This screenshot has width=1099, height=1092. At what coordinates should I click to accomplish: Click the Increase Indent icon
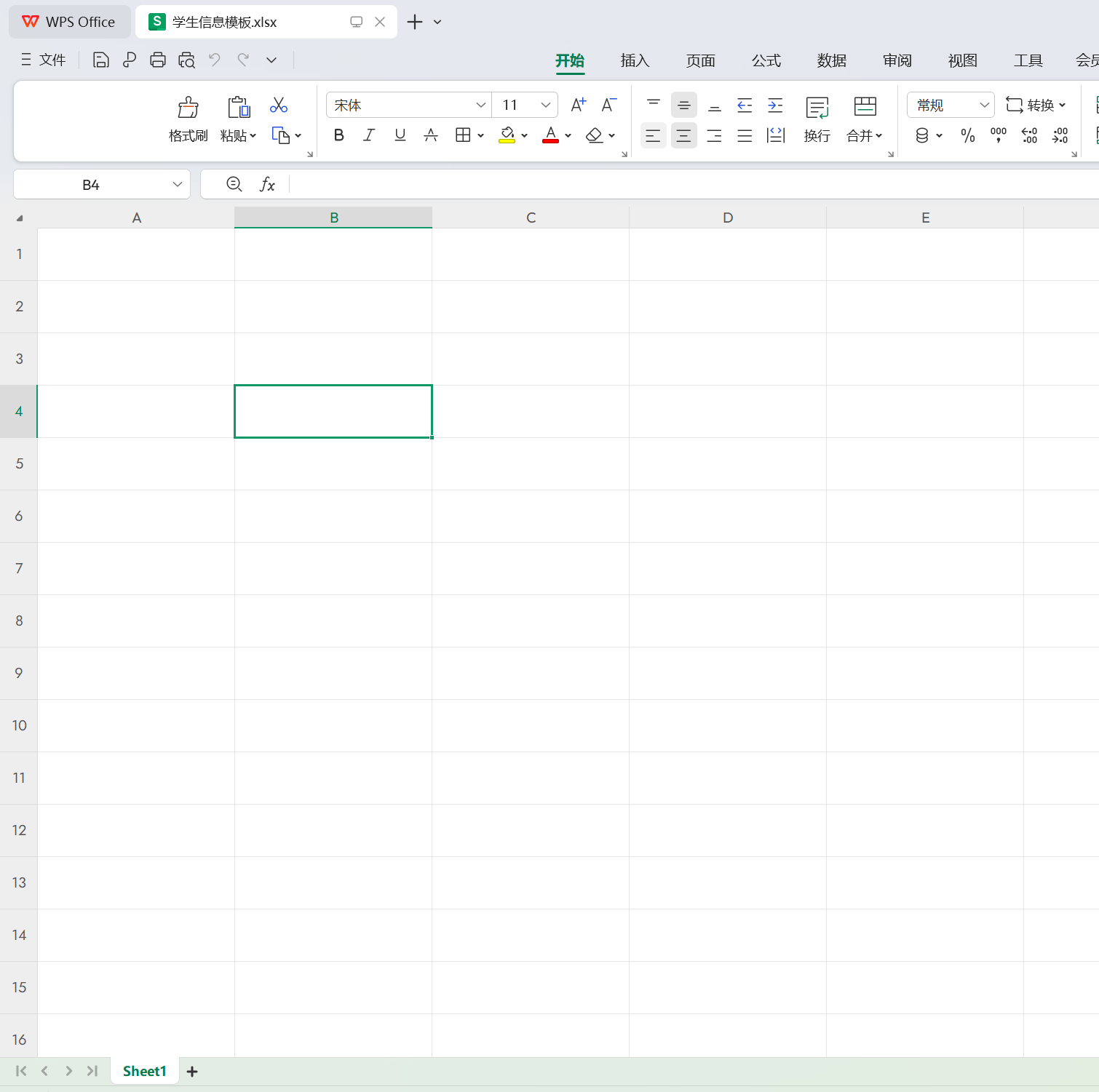pos(775,105)
